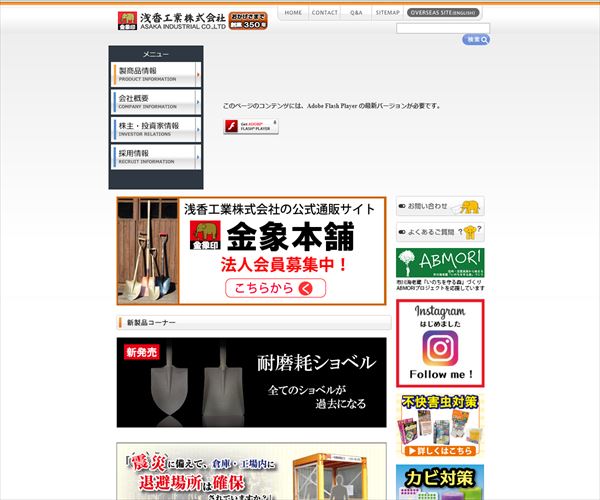Click the Instagram logo icon
This screenshot has height=500, width=600.
click(x=440, y=348)
